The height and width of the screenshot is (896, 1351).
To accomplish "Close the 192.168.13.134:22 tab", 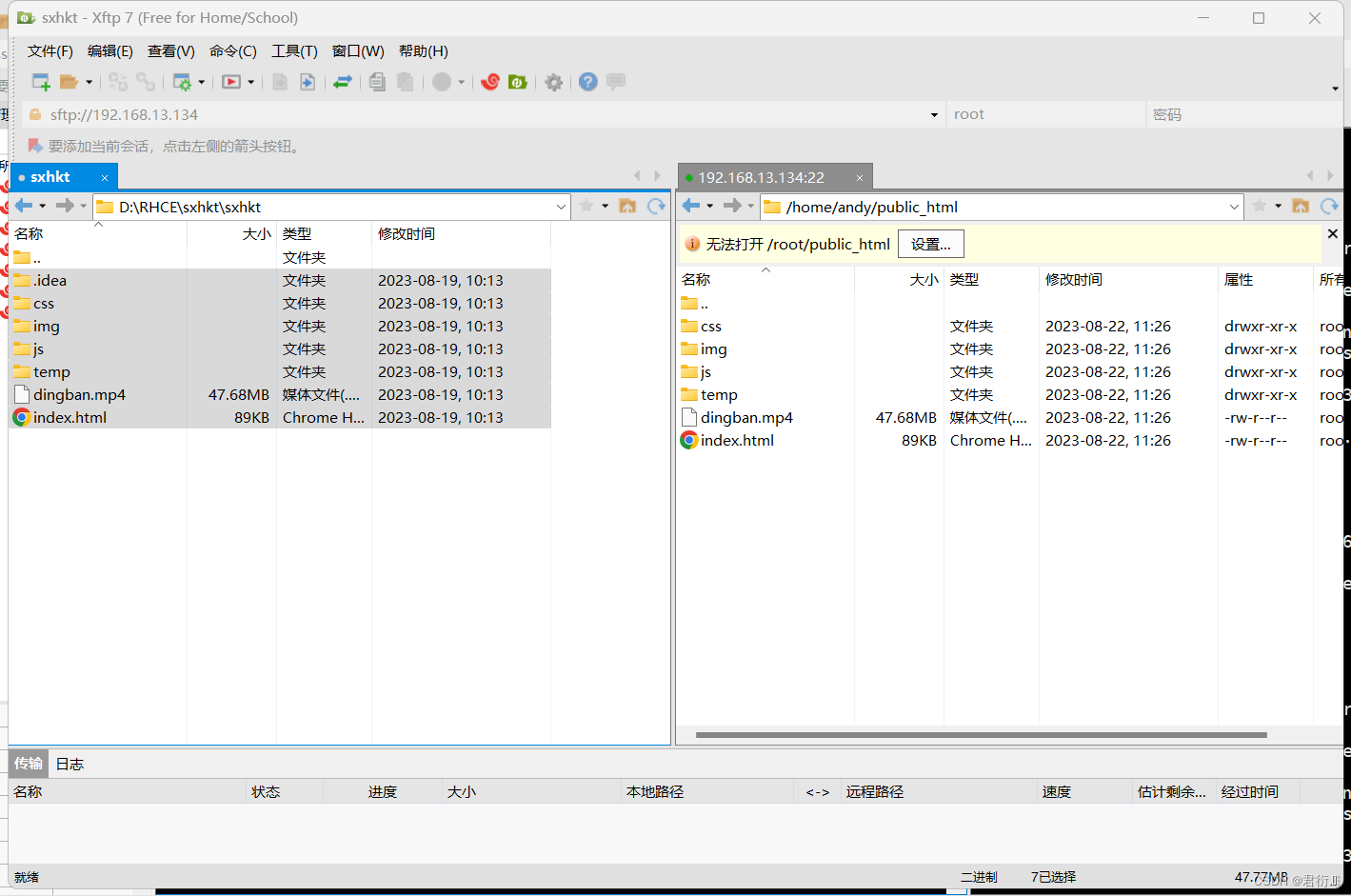I will (x=860, y=178).
